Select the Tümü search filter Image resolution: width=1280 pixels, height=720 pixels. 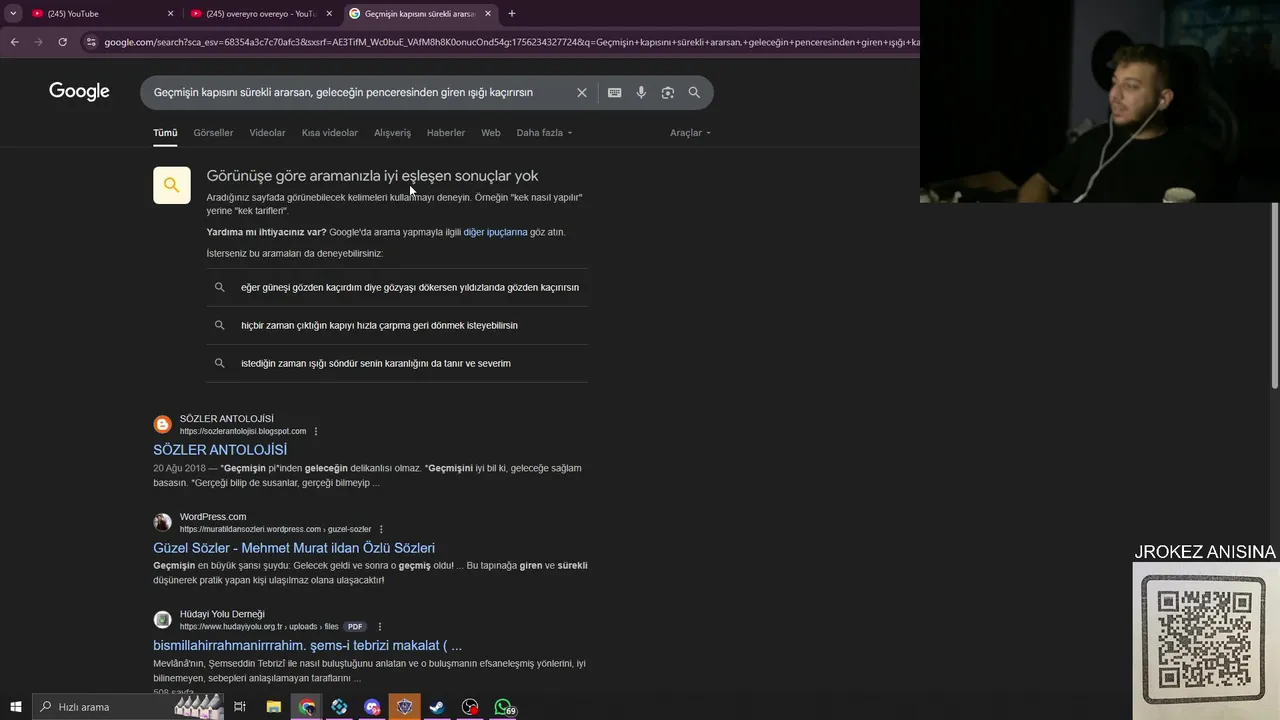[x=165, y=133]
